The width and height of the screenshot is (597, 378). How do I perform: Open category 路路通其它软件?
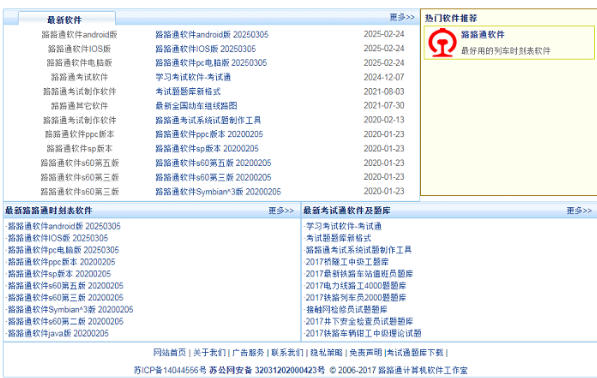(79, 106)
